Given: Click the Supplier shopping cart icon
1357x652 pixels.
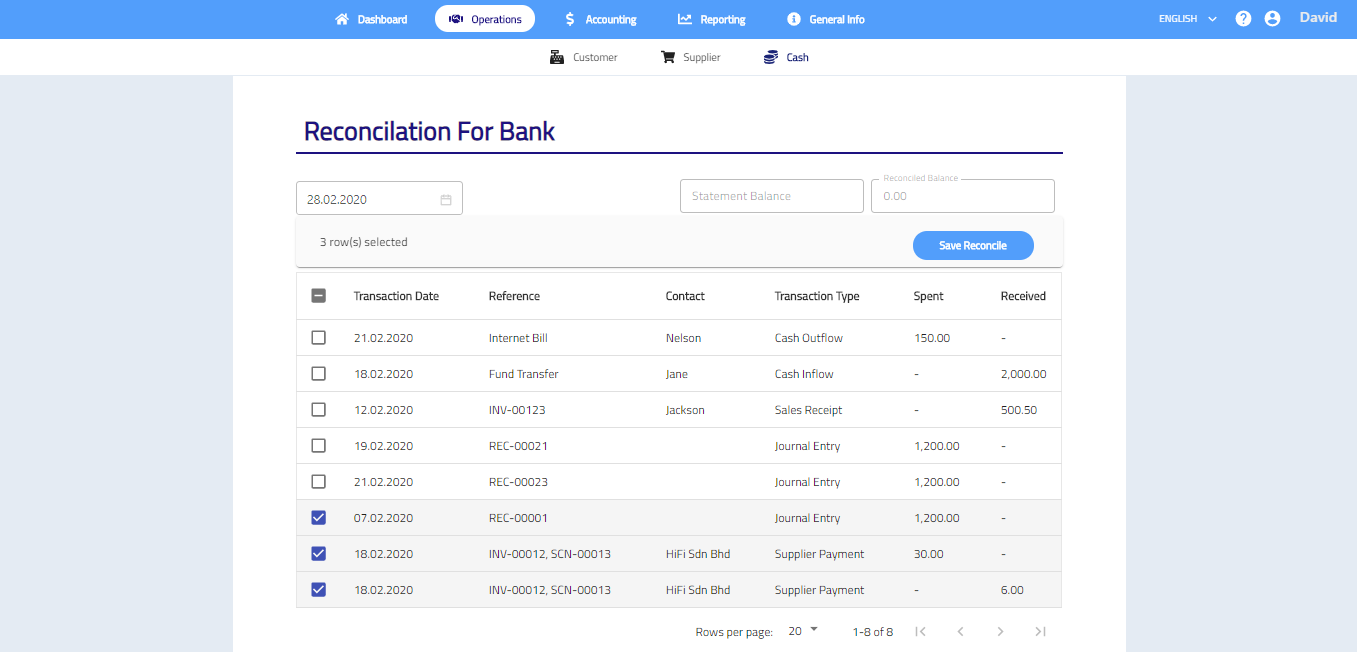Looking at the screenshot, I should tap(668, 58).
